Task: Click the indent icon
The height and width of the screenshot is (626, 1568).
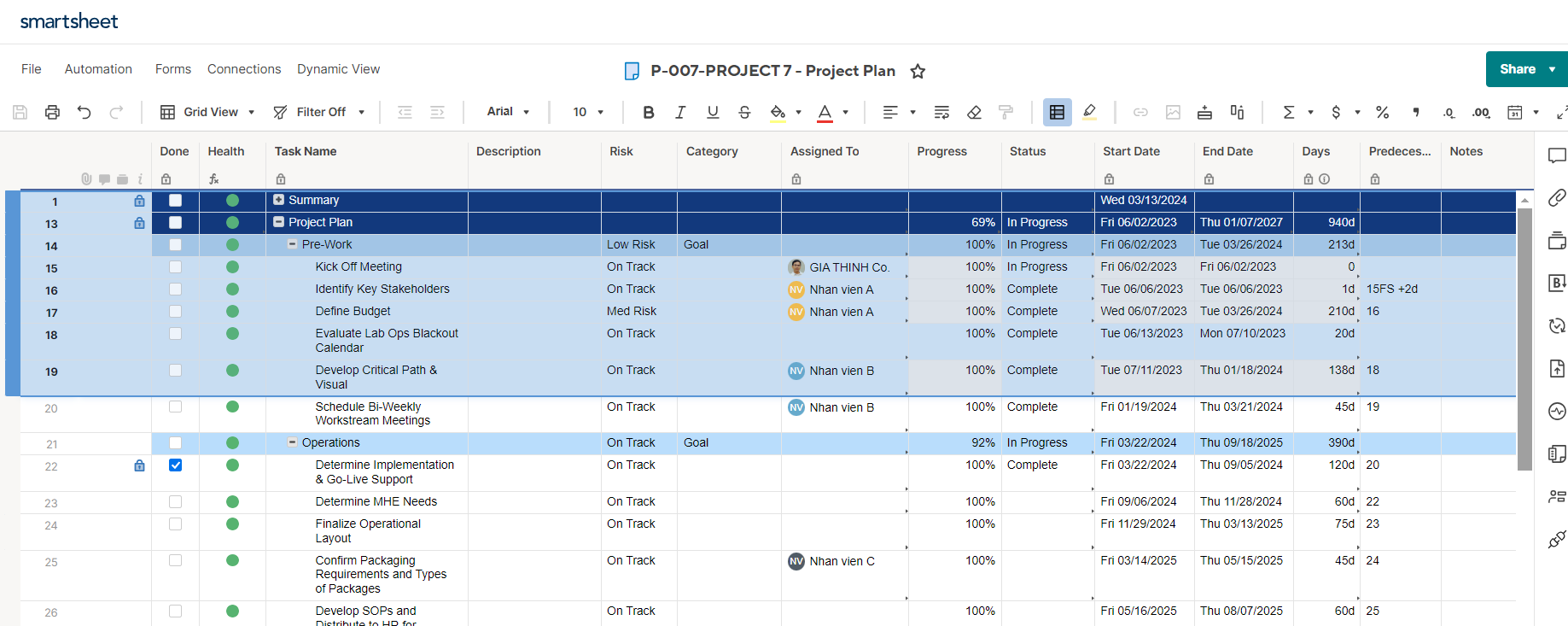Action: [437, 112]
